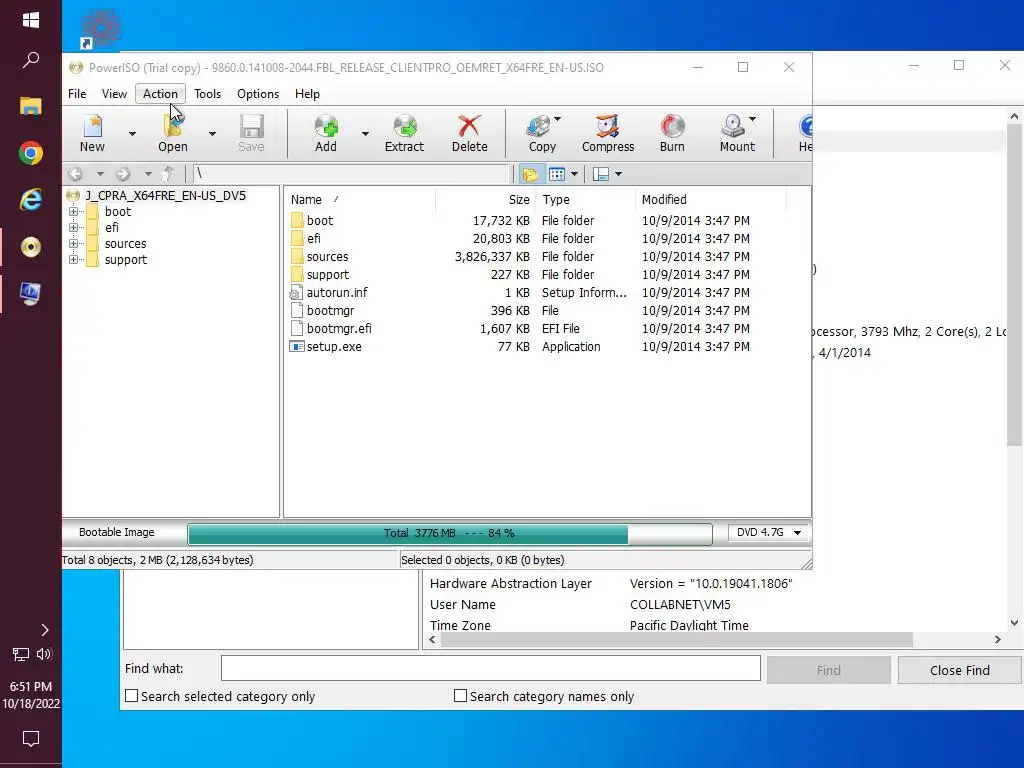
Task: Expand hidden taskbar icons chevron
Action: tap(44, 630)
